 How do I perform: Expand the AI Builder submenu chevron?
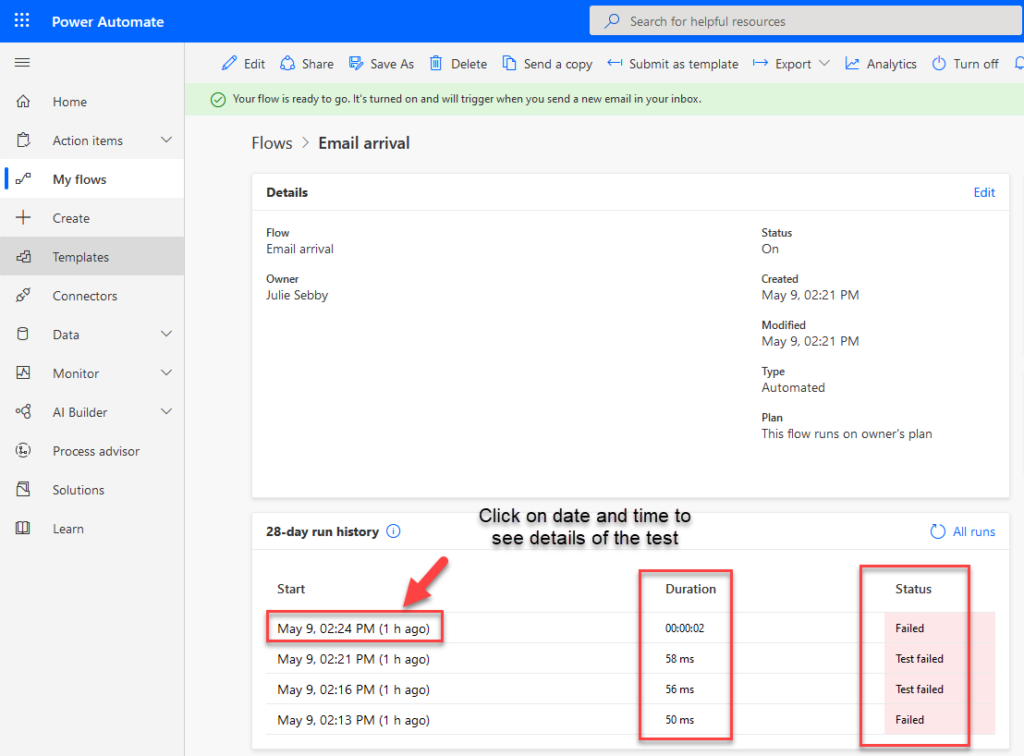[167, 412]
